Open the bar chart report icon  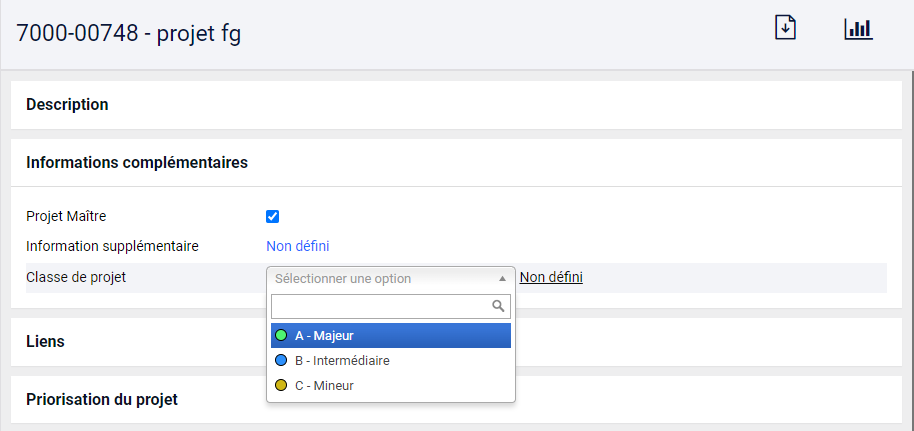click(x=859, y=29)
